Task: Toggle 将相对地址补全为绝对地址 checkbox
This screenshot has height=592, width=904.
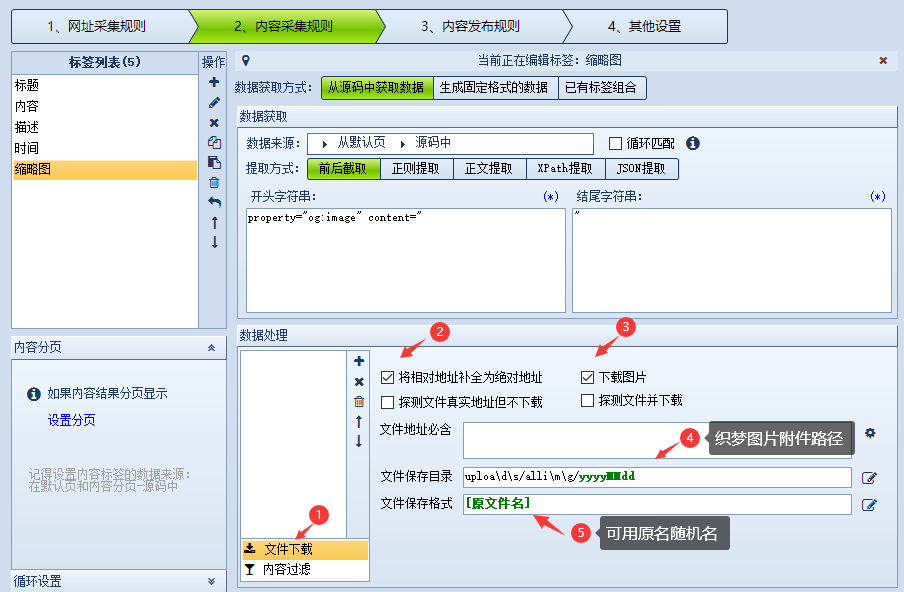Action: point(388,378)
